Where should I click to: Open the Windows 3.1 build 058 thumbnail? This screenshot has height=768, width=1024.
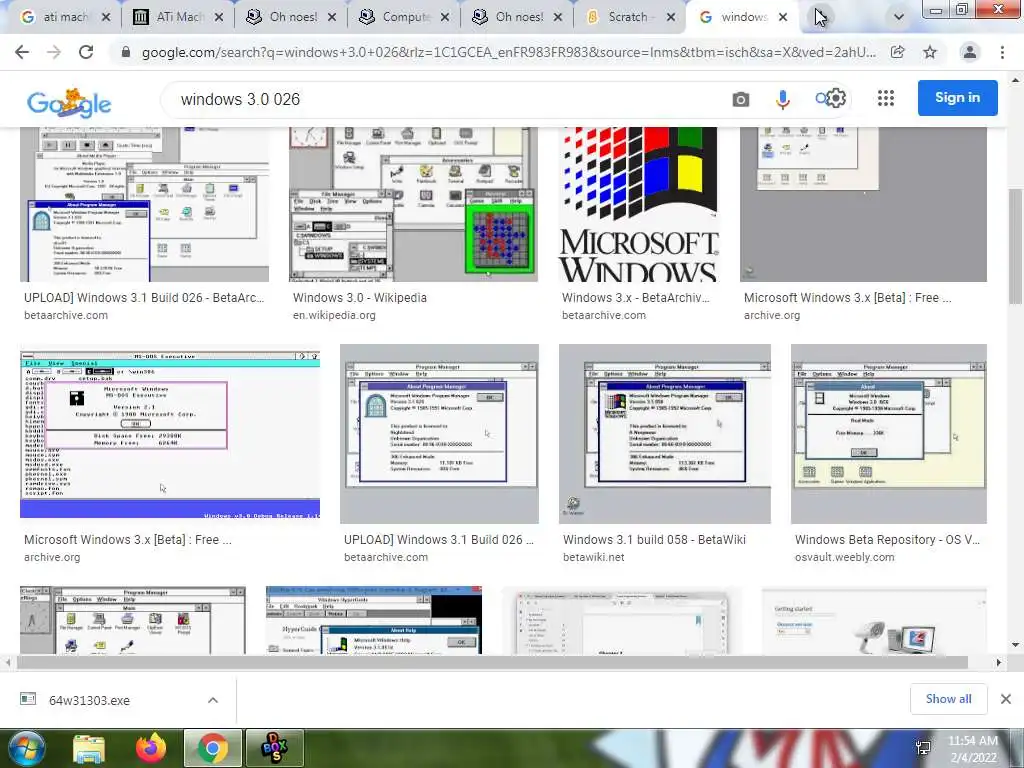tap(665, 434)
